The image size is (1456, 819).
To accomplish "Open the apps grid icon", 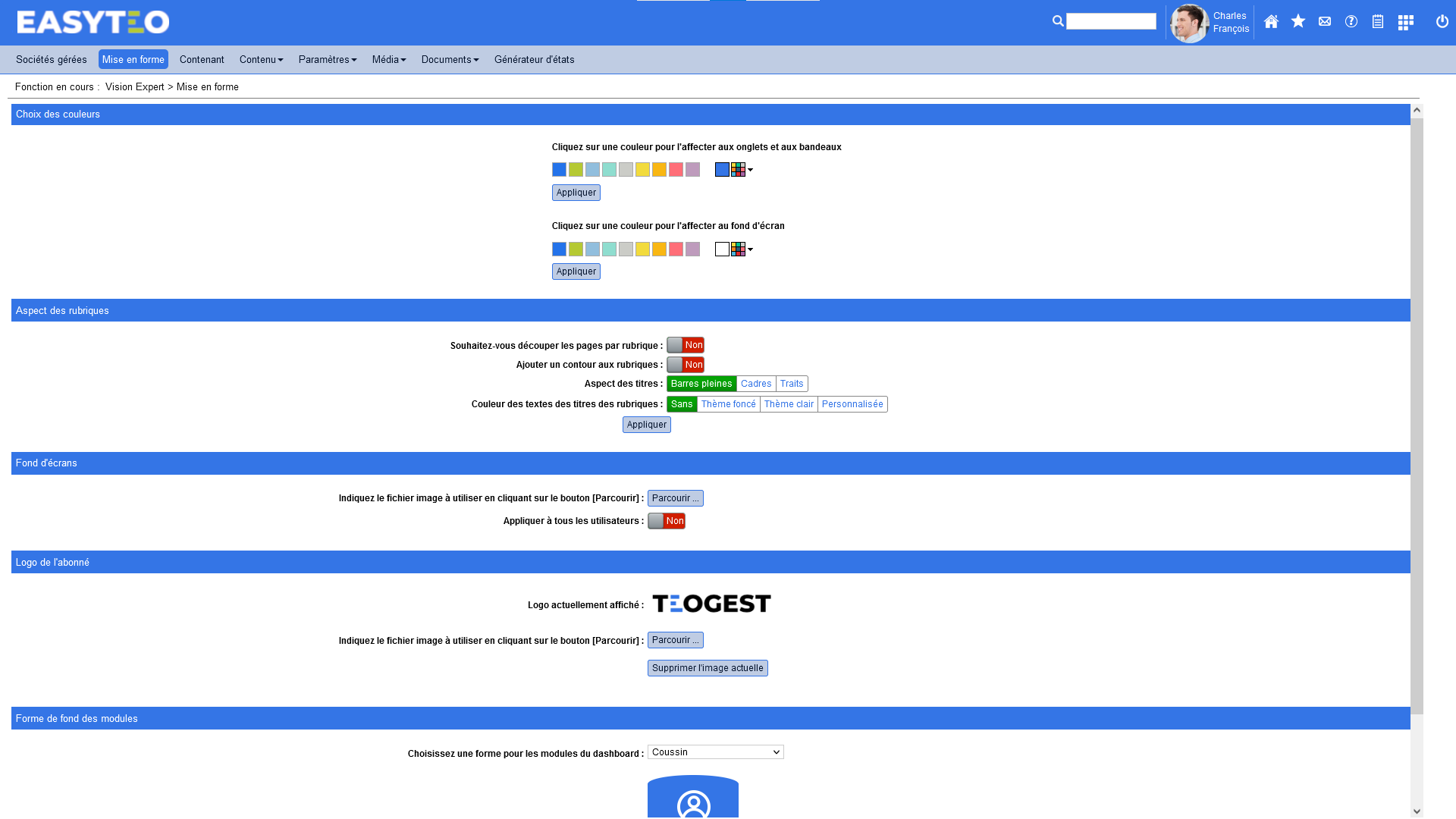I will pos(1405,23).
